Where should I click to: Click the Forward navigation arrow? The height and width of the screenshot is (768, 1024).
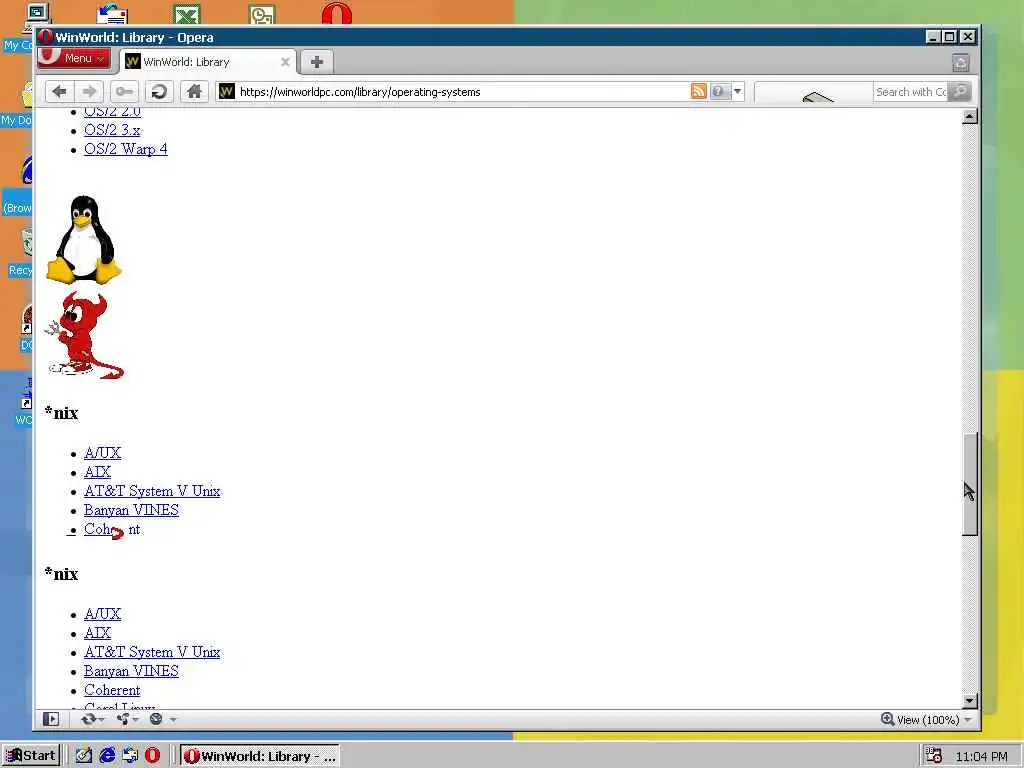(89, 91)
